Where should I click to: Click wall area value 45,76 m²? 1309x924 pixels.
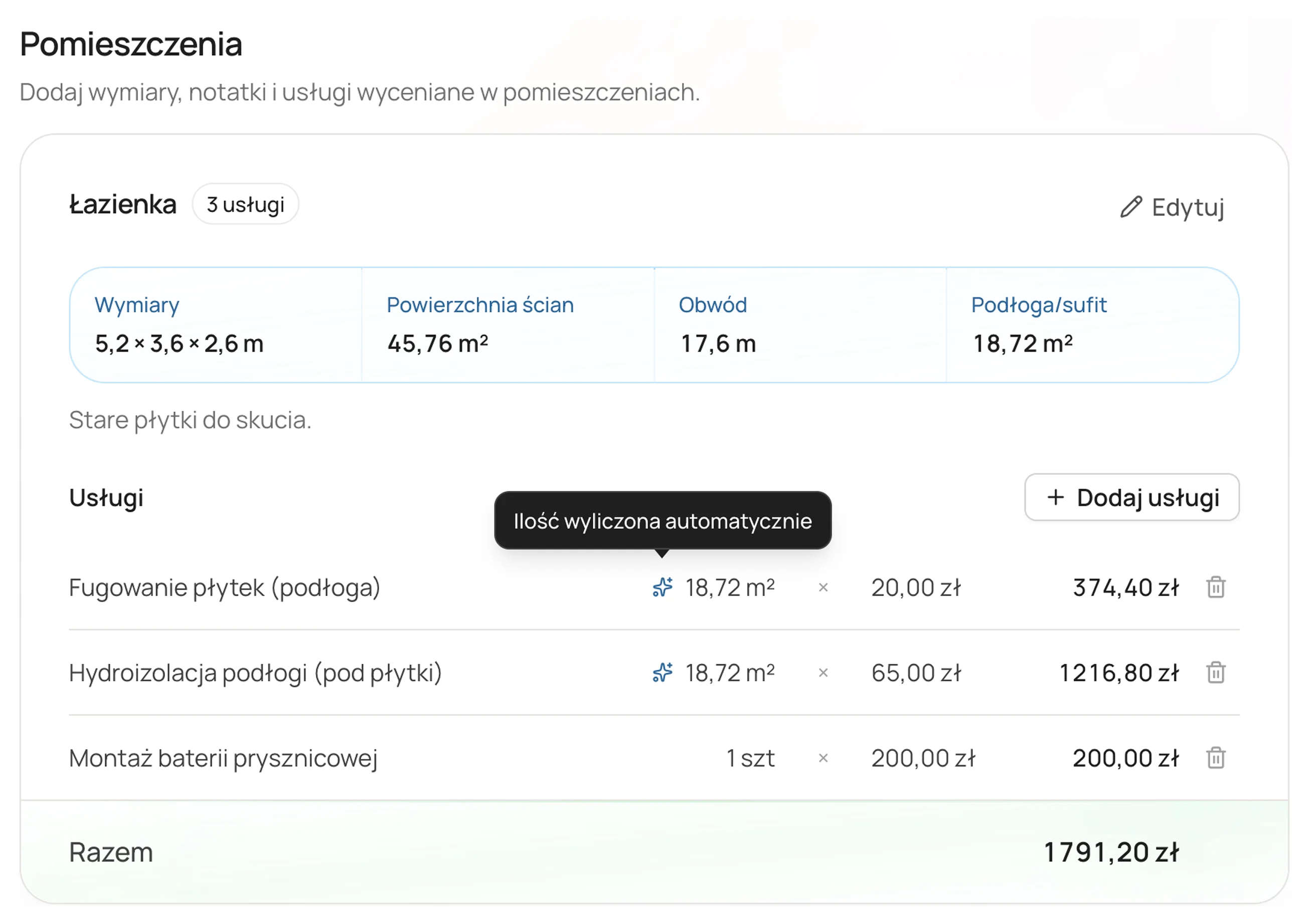coord(437,344)
